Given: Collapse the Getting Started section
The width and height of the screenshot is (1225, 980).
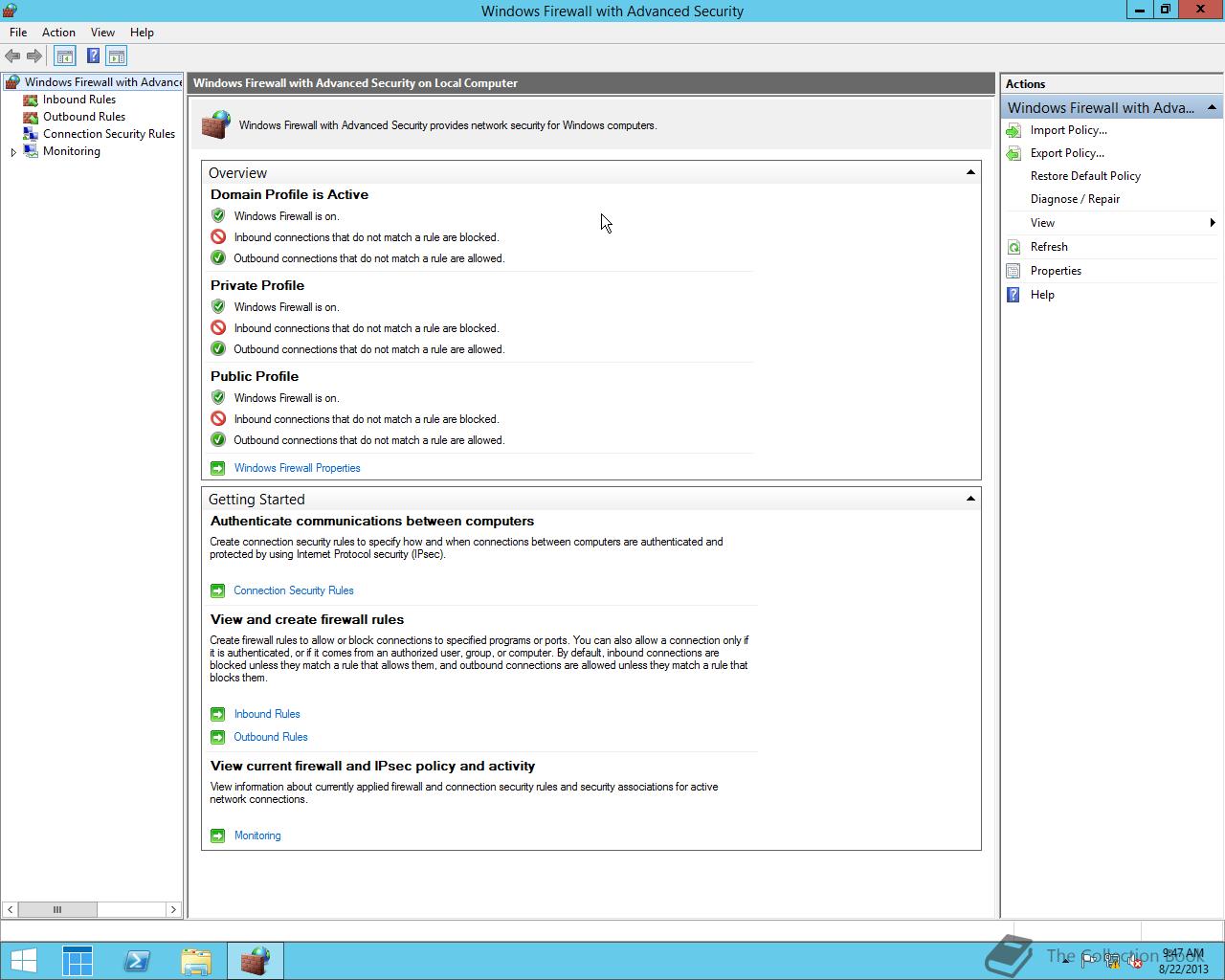Looking at the screenshot, I should click(970, 499).
